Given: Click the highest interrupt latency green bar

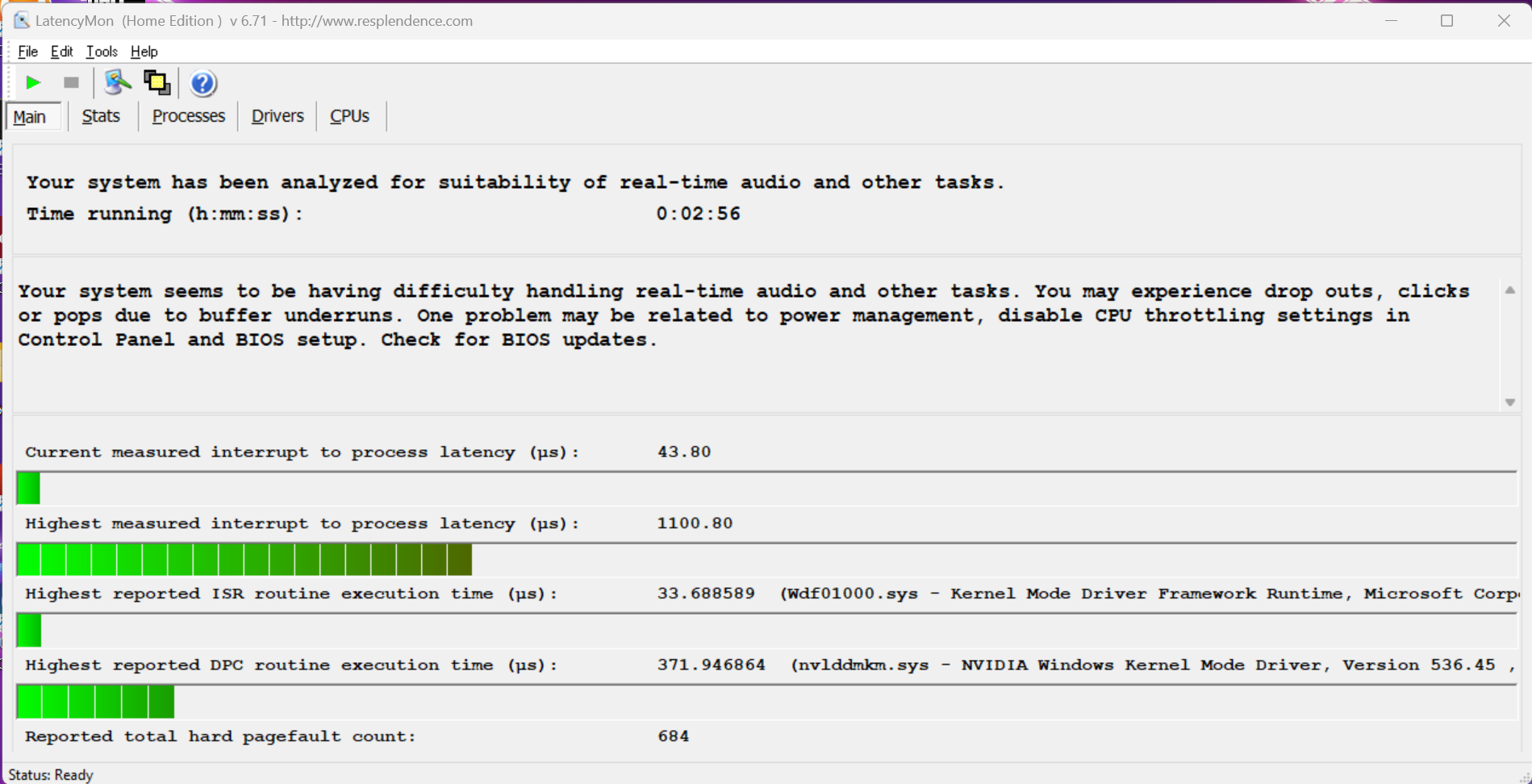Looking at the screenshot, I should point(244,559).
